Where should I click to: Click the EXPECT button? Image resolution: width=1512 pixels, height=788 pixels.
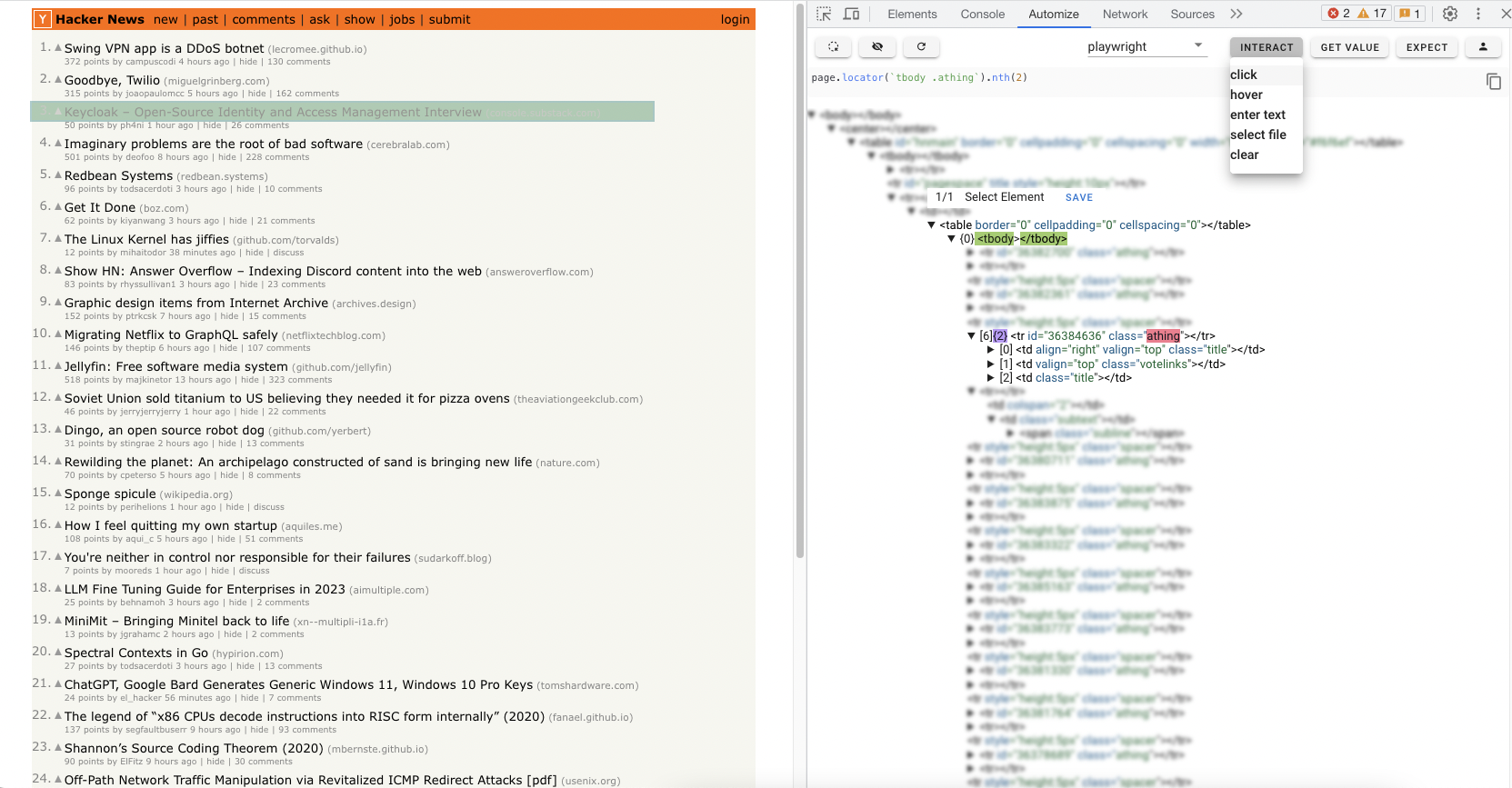click(x=1427, y=47)
